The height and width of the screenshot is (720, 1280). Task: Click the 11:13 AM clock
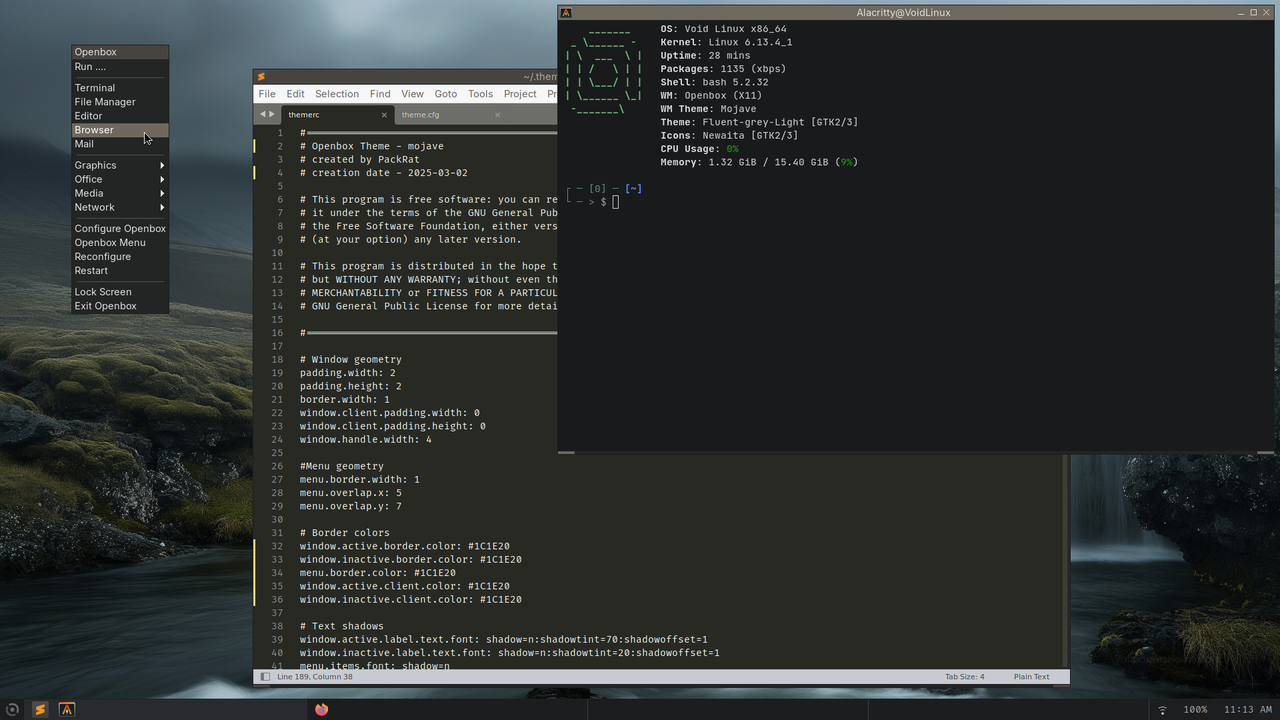1247,709
